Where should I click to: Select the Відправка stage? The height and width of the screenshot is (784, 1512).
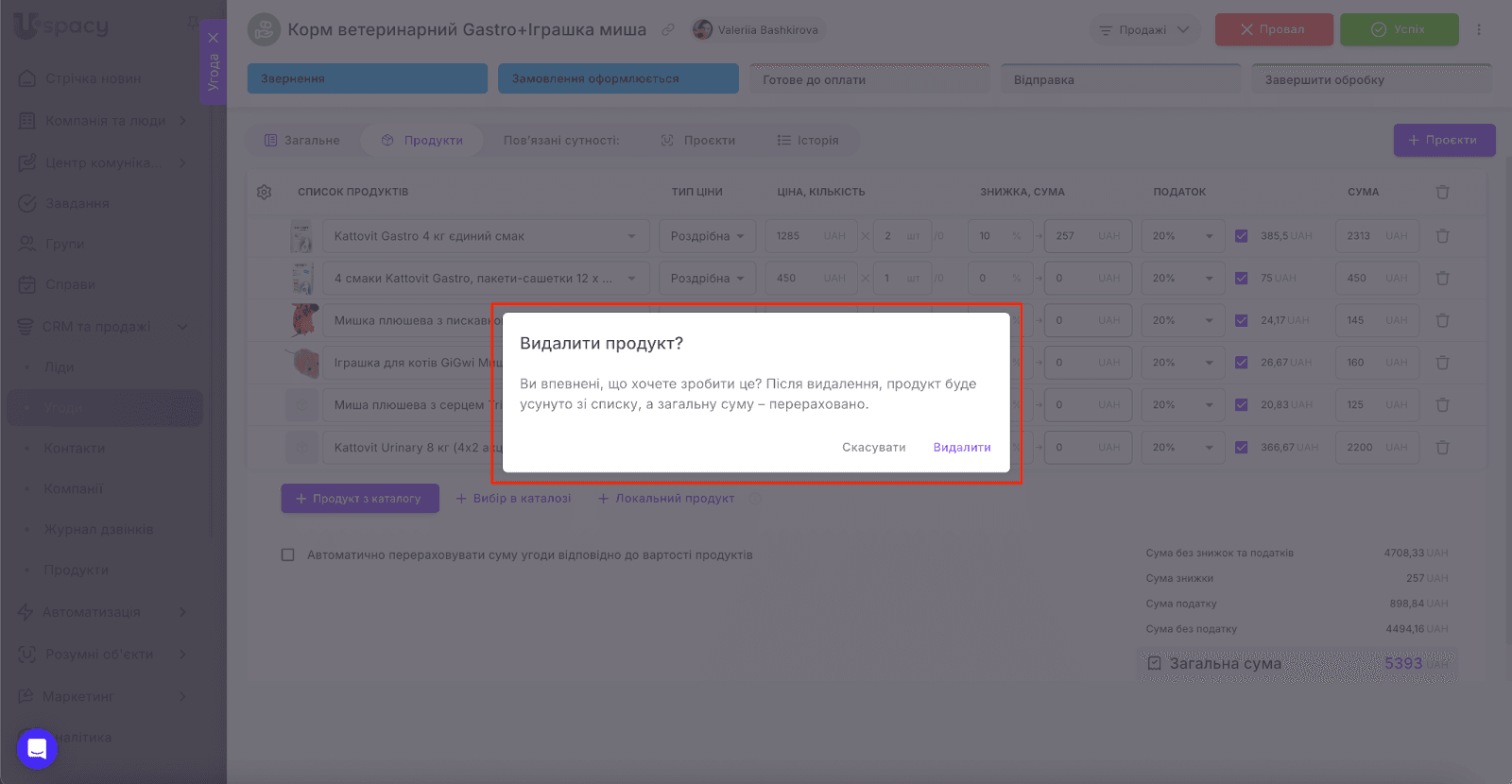(x=1121, y=79)
